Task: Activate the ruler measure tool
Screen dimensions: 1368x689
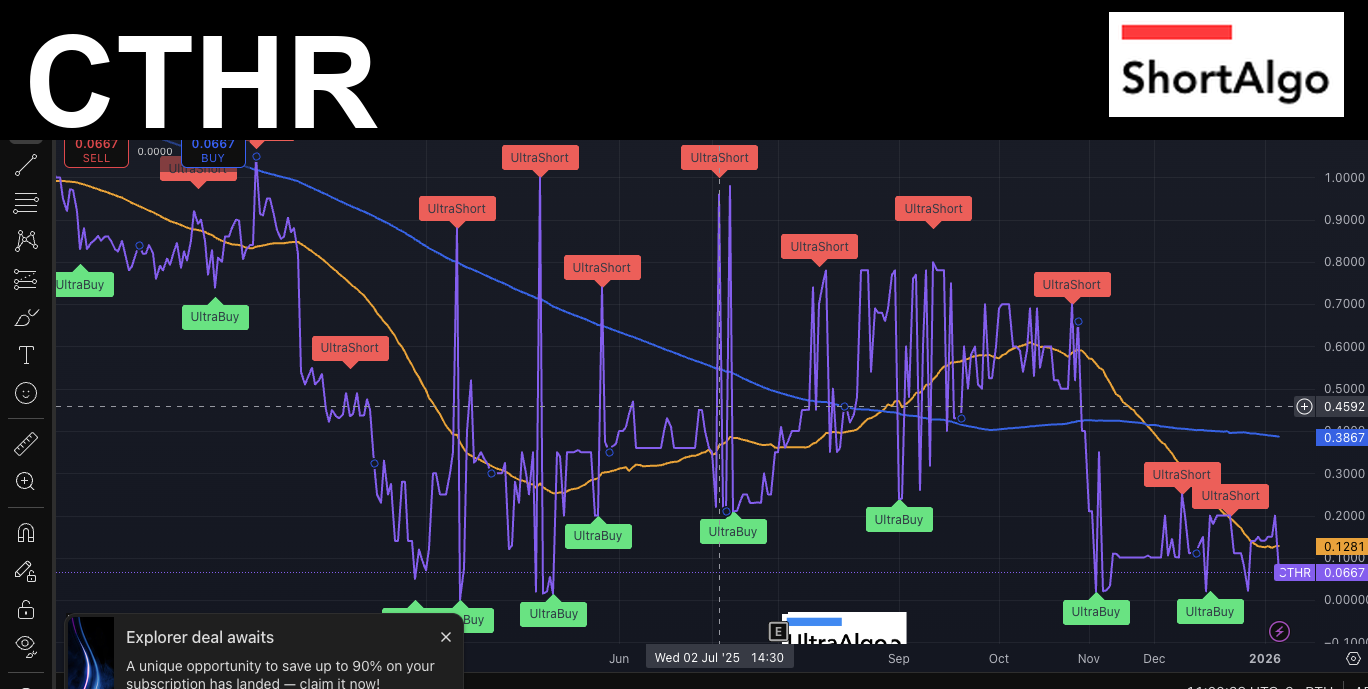Action: coord(26,443)
